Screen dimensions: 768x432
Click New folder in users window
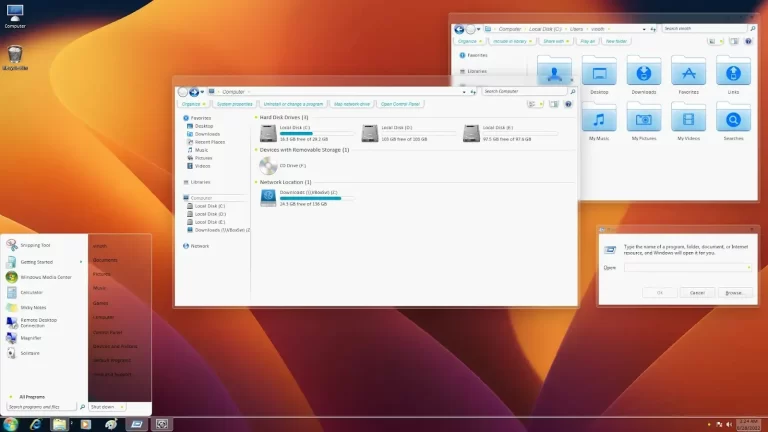[x=616, y=42]
